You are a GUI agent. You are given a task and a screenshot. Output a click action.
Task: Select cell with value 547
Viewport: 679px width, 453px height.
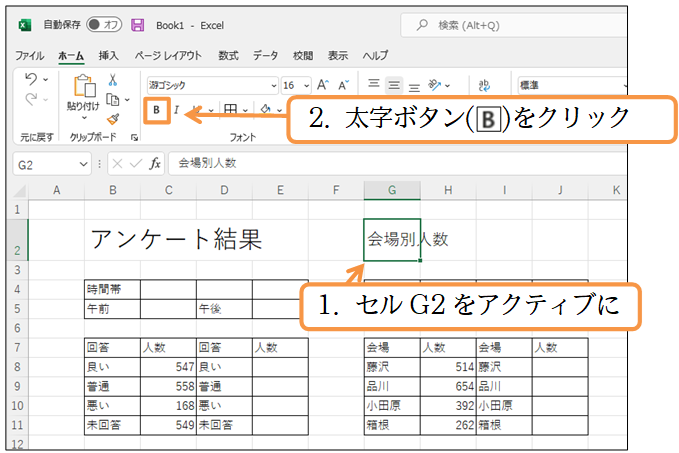pos(168,367)
